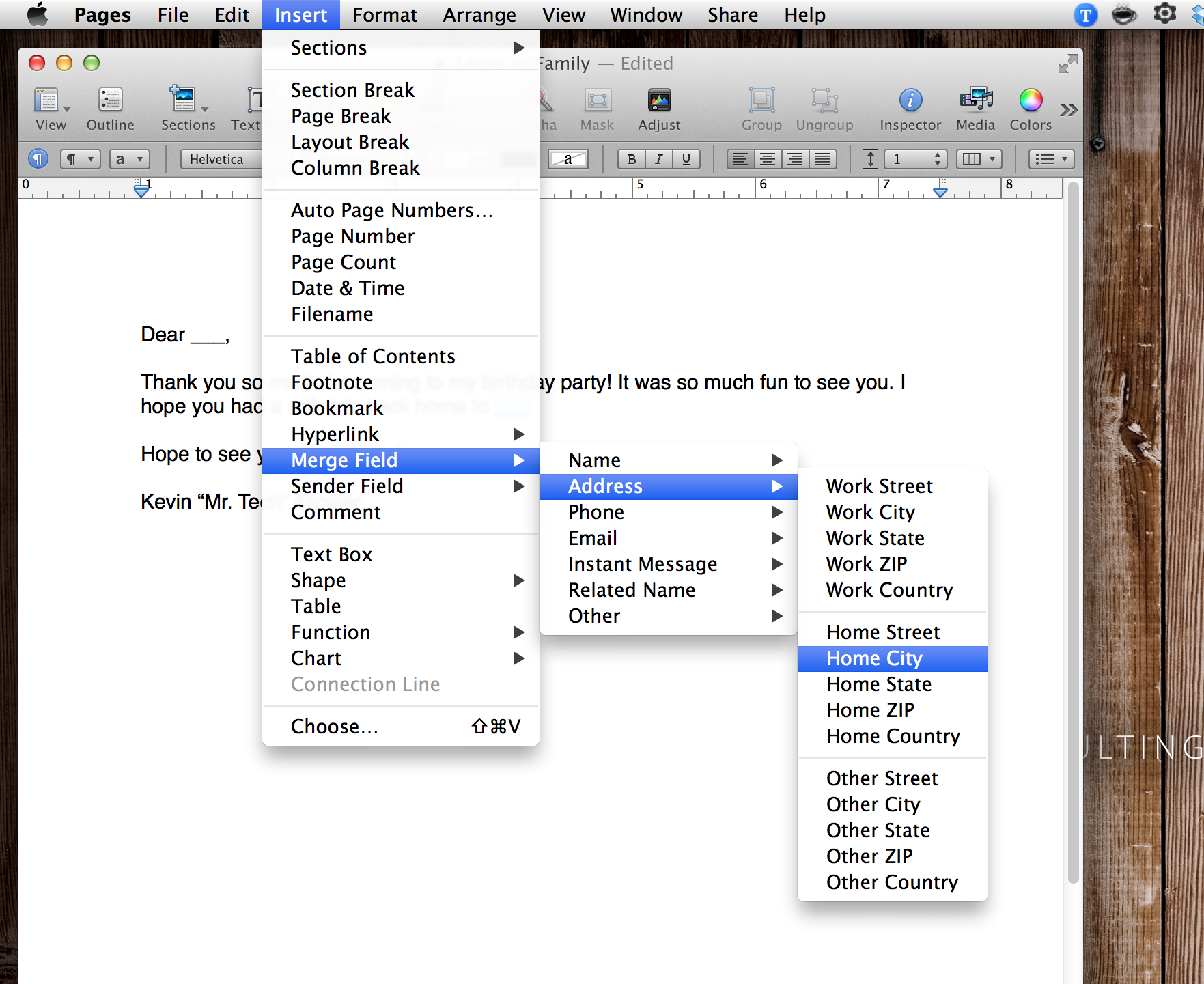Open the Pages menu
This screenshot has height=984, width=1204.
pyautogui.click(x=102, y=14)
